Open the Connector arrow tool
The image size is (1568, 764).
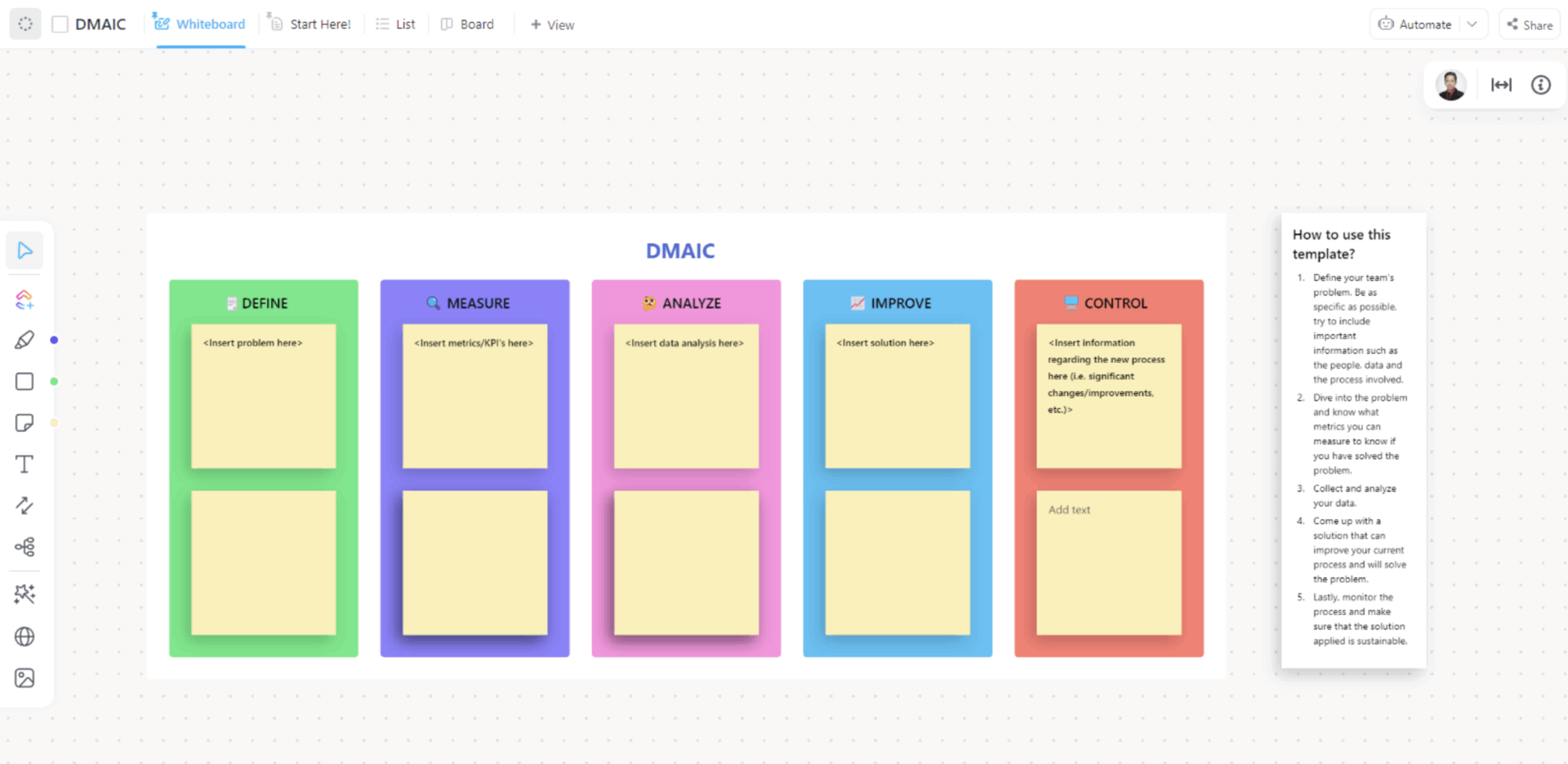pyautogui.click(x=24, y=505)
